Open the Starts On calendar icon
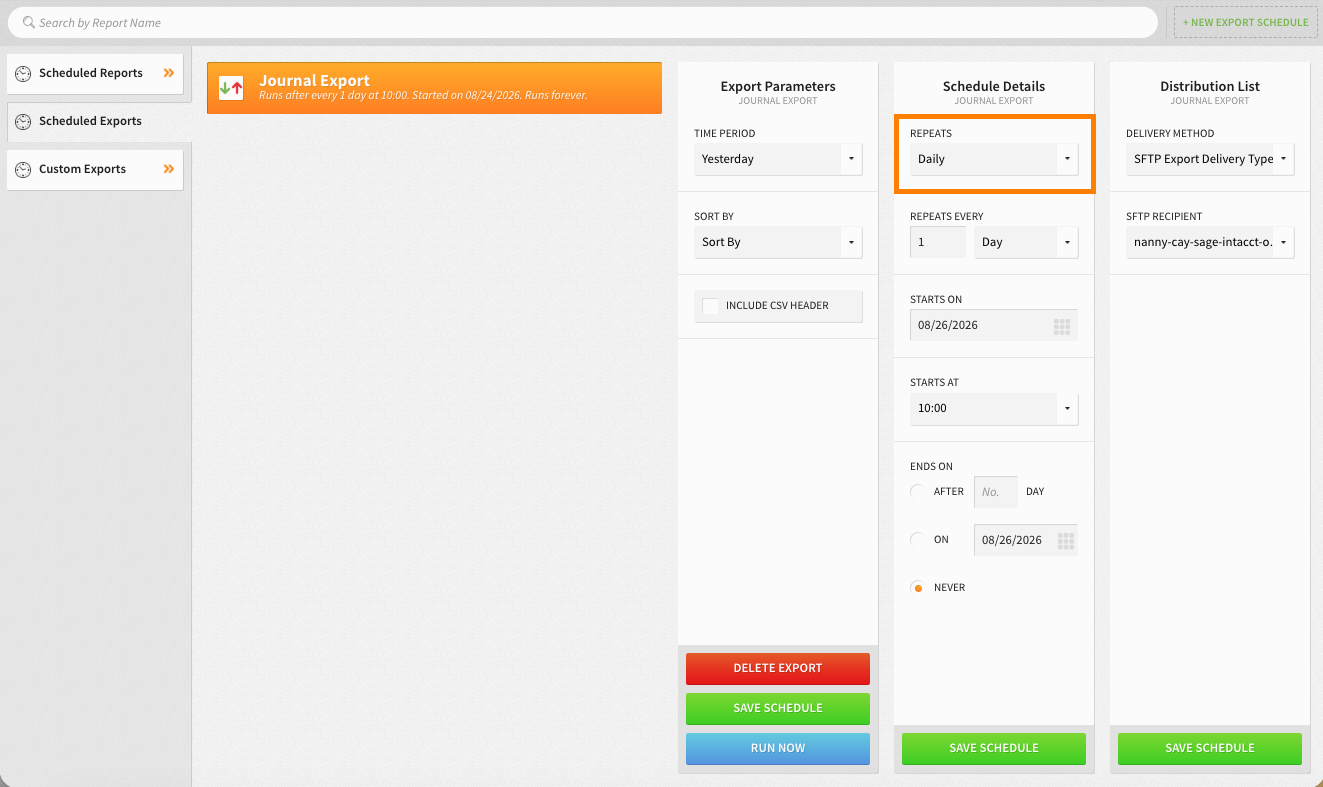 tap(1062, 326)
